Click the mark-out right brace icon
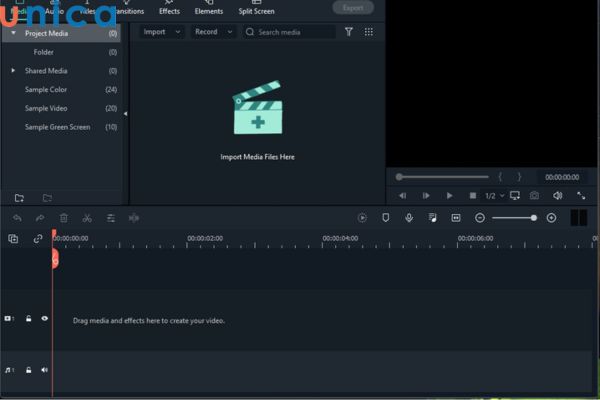This screenshot has width=600, height=400. (519, 177)
